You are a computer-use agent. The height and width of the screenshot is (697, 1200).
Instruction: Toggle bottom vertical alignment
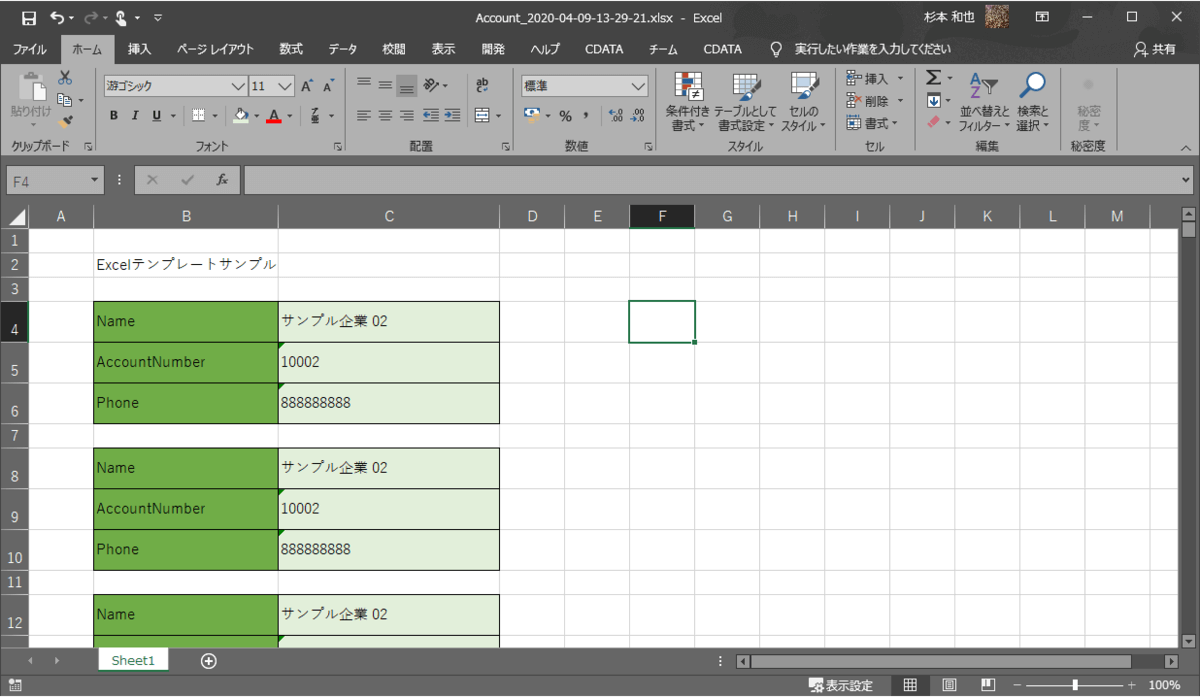[406, 85]
